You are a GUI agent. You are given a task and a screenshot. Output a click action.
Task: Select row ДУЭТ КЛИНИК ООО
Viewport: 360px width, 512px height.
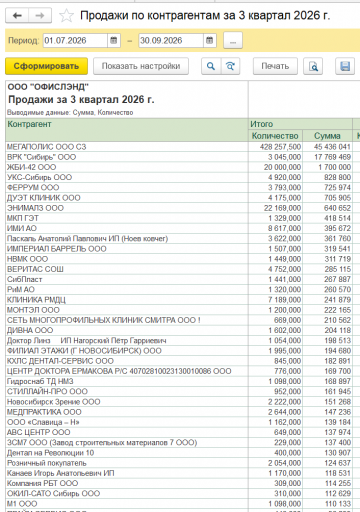(127, 198)
